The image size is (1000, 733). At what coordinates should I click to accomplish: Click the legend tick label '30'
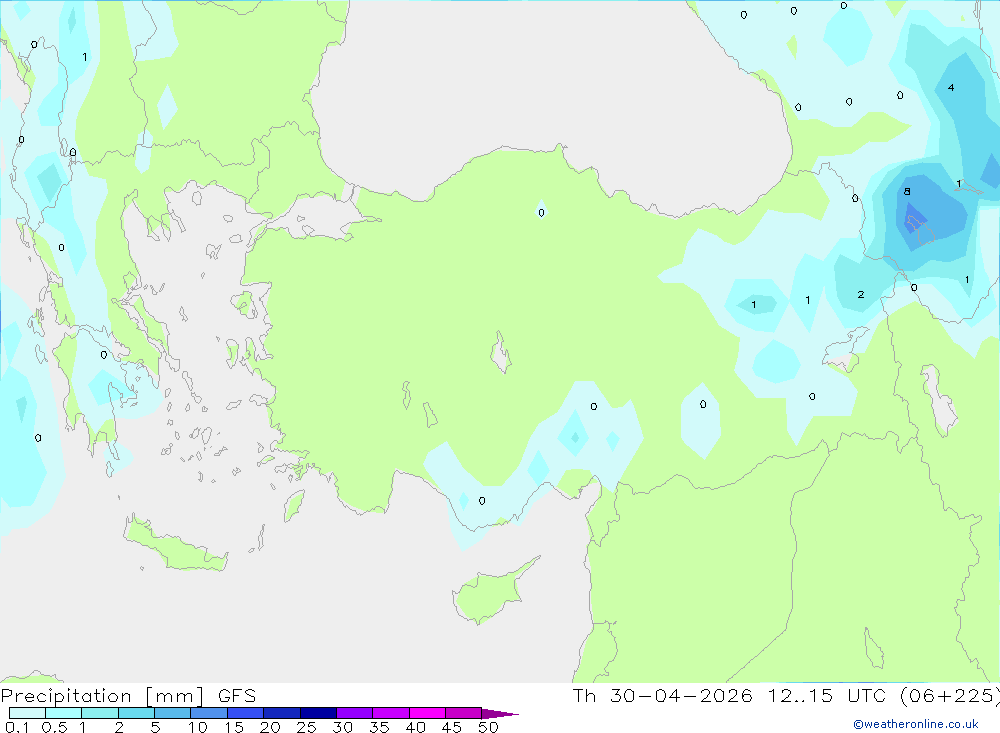[342, 727]
